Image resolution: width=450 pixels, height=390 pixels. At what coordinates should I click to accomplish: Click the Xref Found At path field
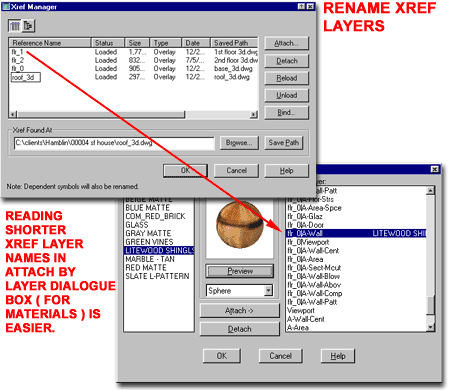coord(114,143)
